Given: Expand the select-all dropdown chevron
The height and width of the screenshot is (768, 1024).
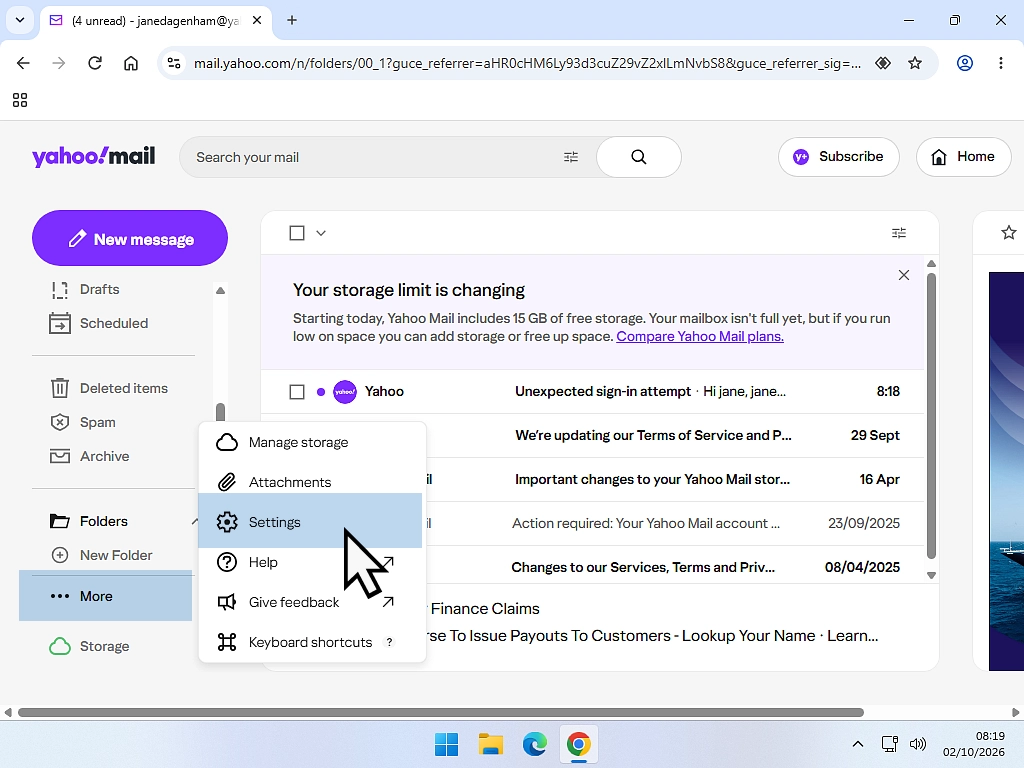Looking at the screenshot, I should [x=321, y=233].
